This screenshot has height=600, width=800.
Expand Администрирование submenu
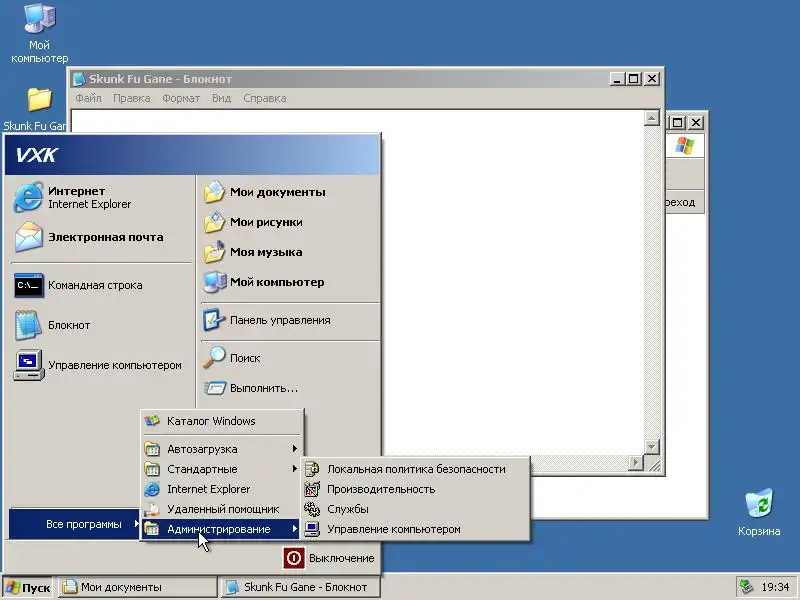[x=221, y=529]
